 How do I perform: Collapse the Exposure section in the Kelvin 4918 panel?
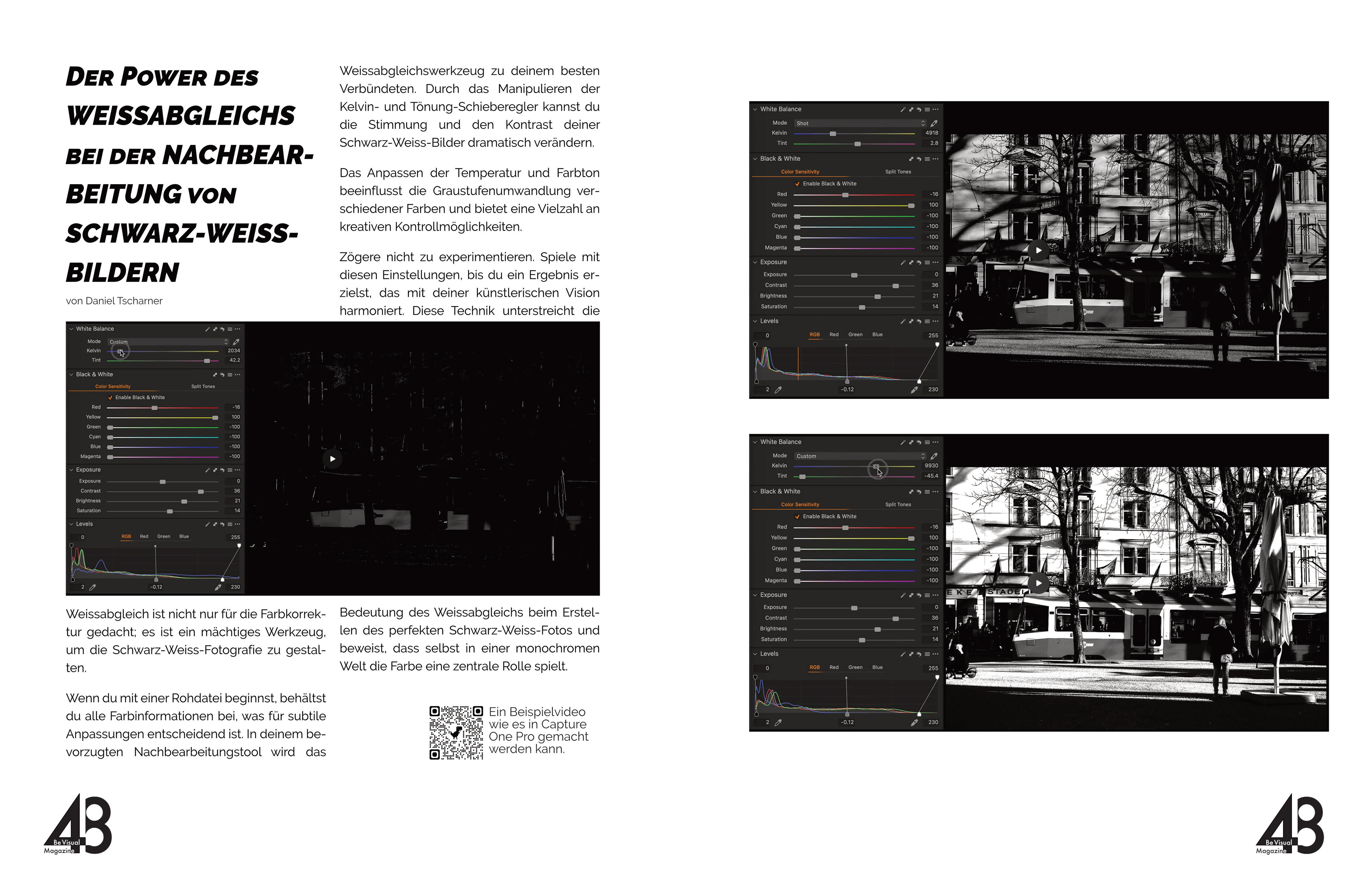pos(755,262)
